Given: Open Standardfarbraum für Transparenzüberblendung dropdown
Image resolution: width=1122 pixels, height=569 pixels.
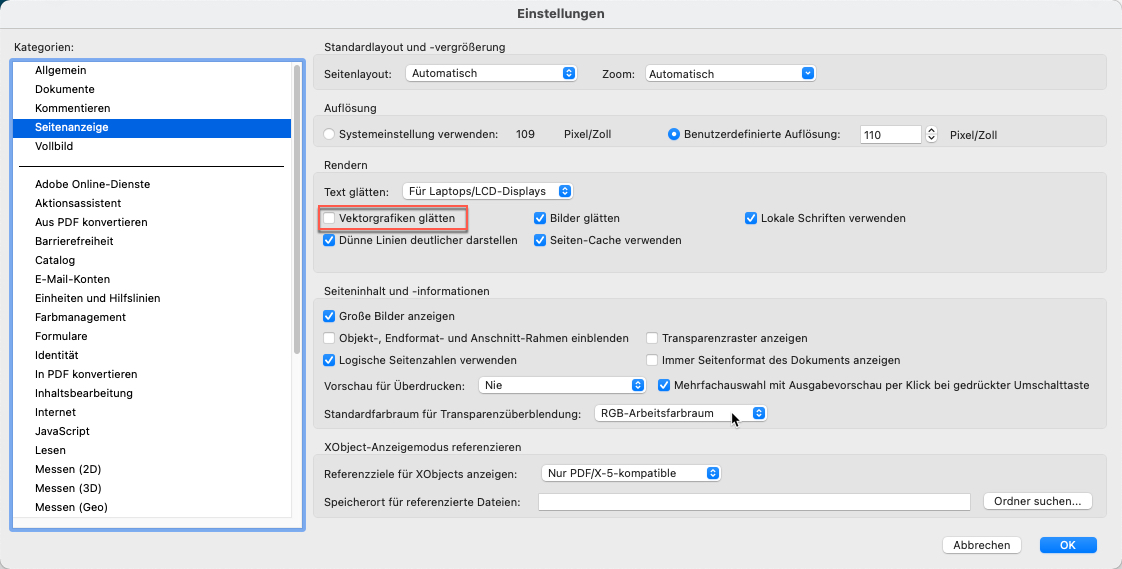Looking at the screenshot, I should coord(680,414).
